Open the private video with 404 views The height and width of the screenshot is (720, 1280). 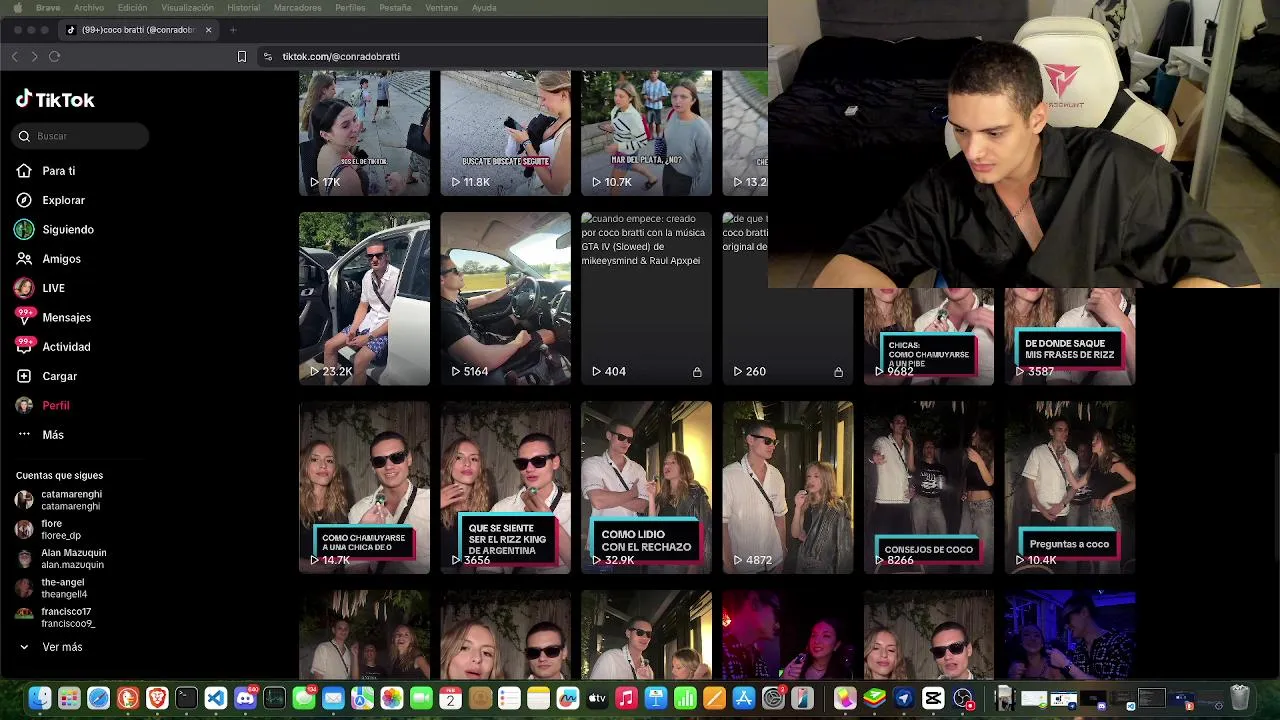tap(646, 298)
